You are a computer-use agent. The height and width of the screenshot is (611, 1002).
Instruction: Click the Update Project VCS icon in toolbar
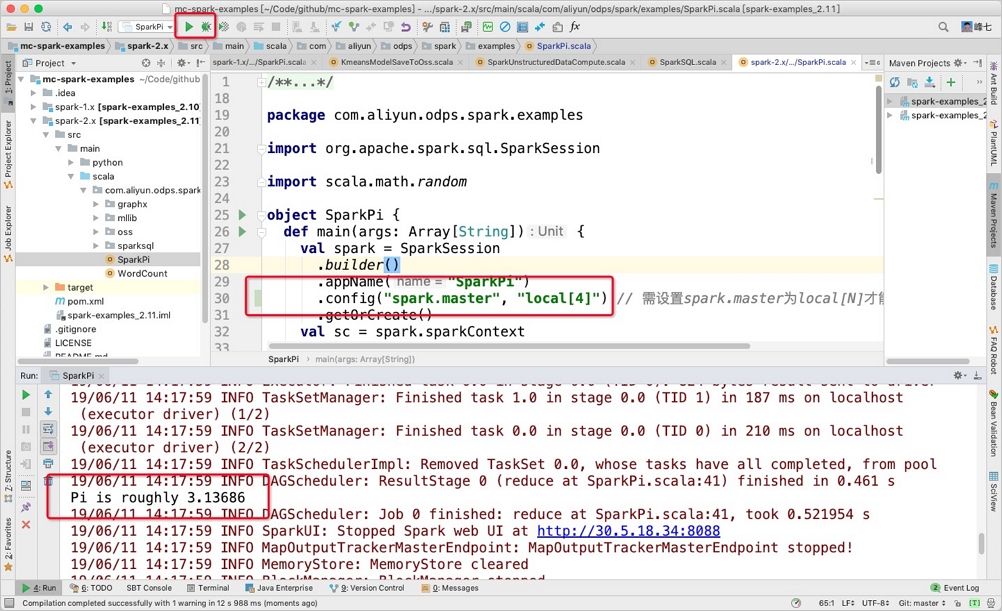tap(335, 27)
